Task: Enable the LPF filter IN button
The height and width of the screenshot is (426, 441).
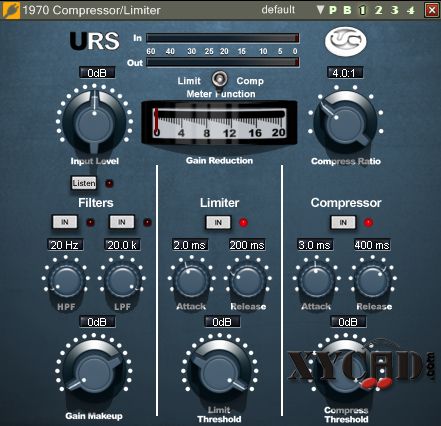Action: tap(122, 222)
